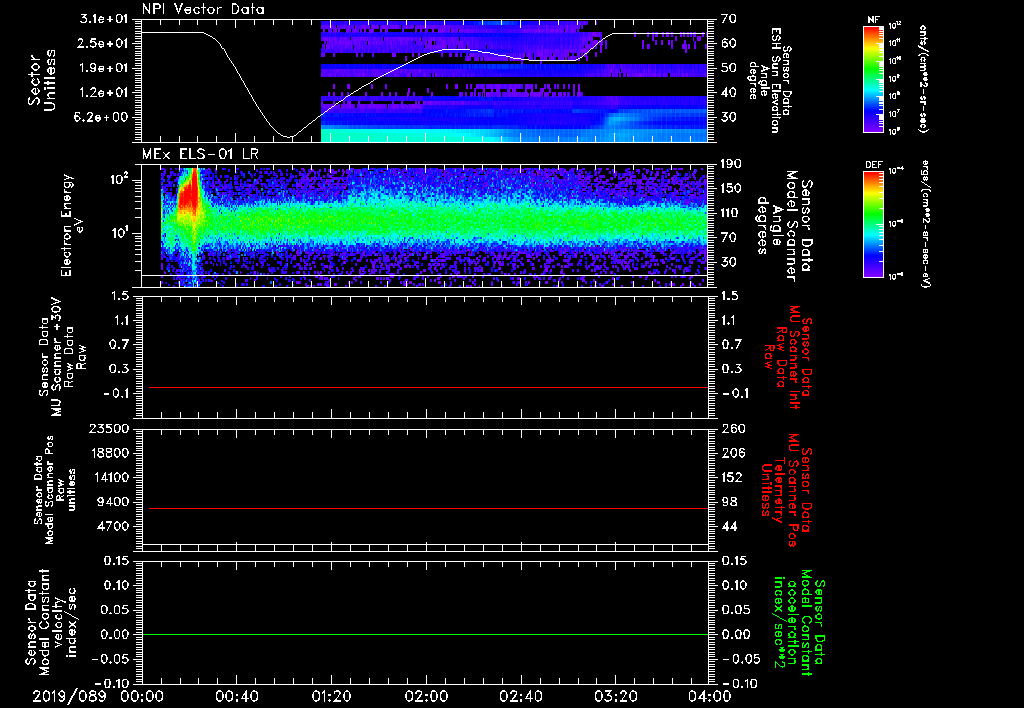Click the "2.5e+01" sector tick label
Image resolution: width=1024 pixels, height=708 pixels.
[x=104, y=43]
